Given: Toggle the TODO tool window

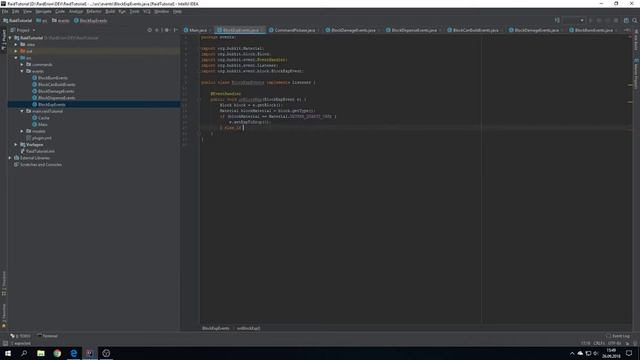Looking at the screenshot, I should [x=20, y=336].
